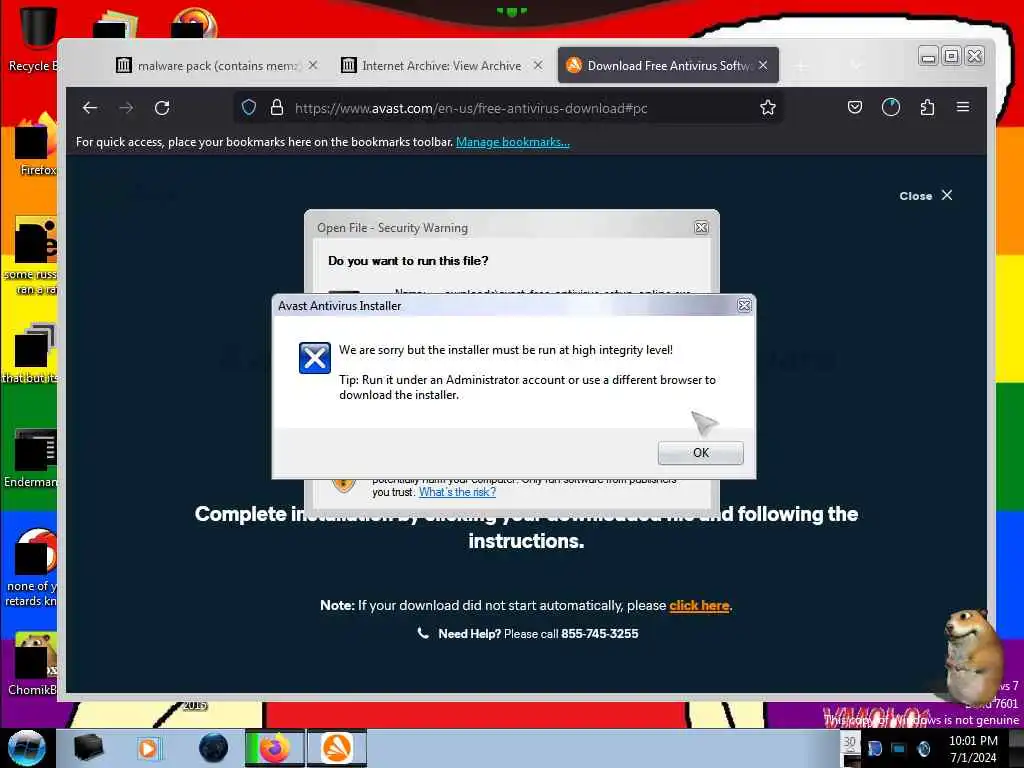Open the Manage bookmarks link
The image size is (1024, 768).
click(513, 142)
